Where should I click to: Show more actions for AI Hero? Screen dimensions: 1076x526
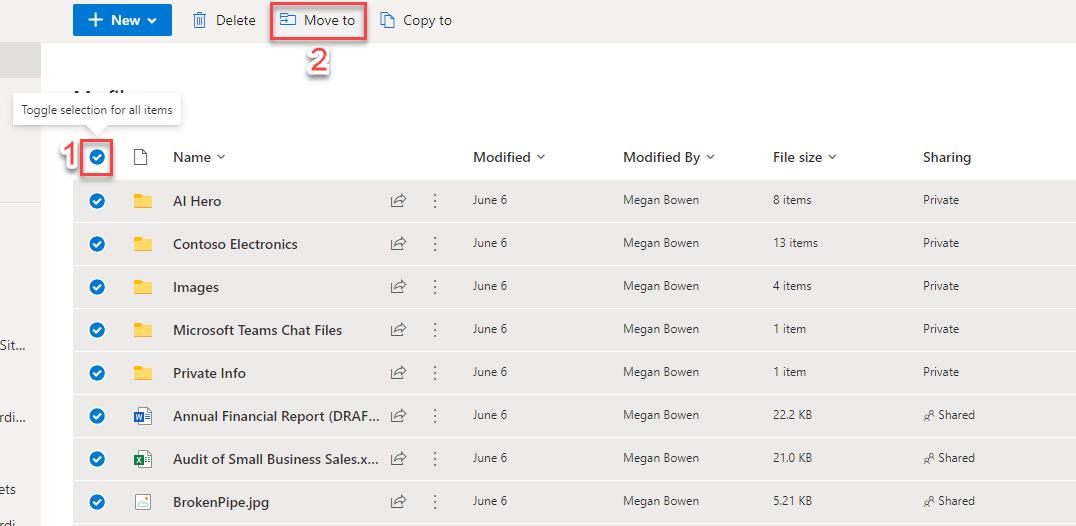[x=434, y=201]
